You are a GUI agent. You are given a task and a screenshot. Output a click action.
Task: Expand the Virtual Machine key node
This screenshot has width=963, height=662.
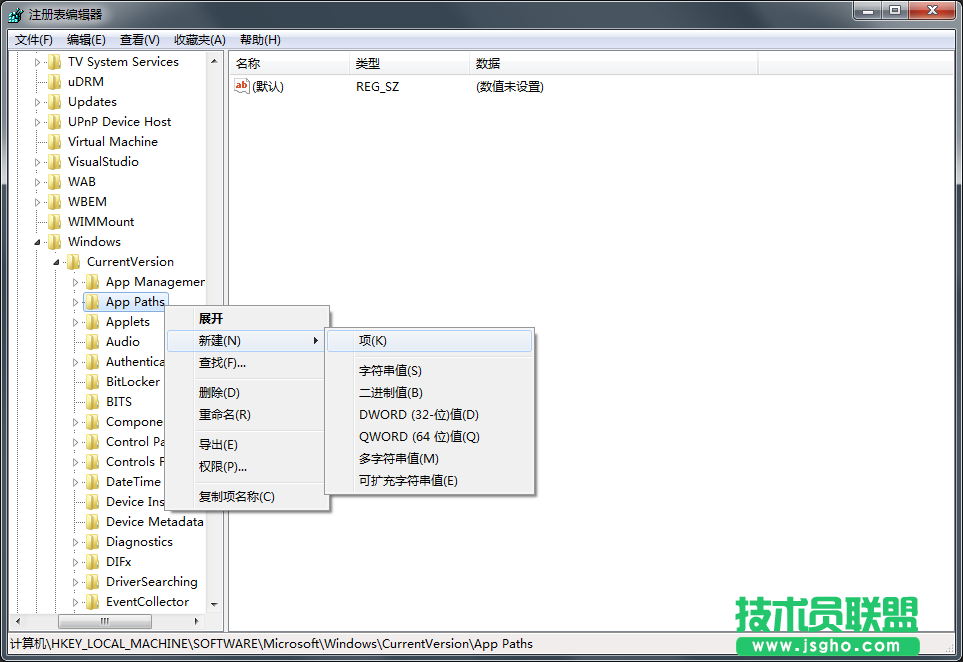coord(38,141)
